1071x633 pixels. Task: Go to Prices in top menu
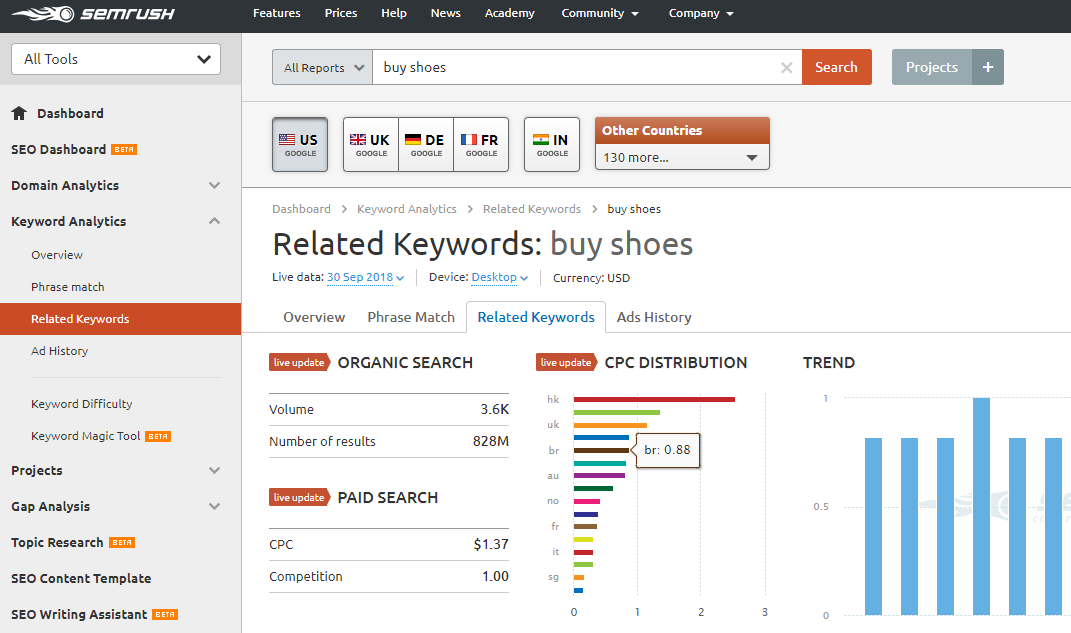click(341, 13)
